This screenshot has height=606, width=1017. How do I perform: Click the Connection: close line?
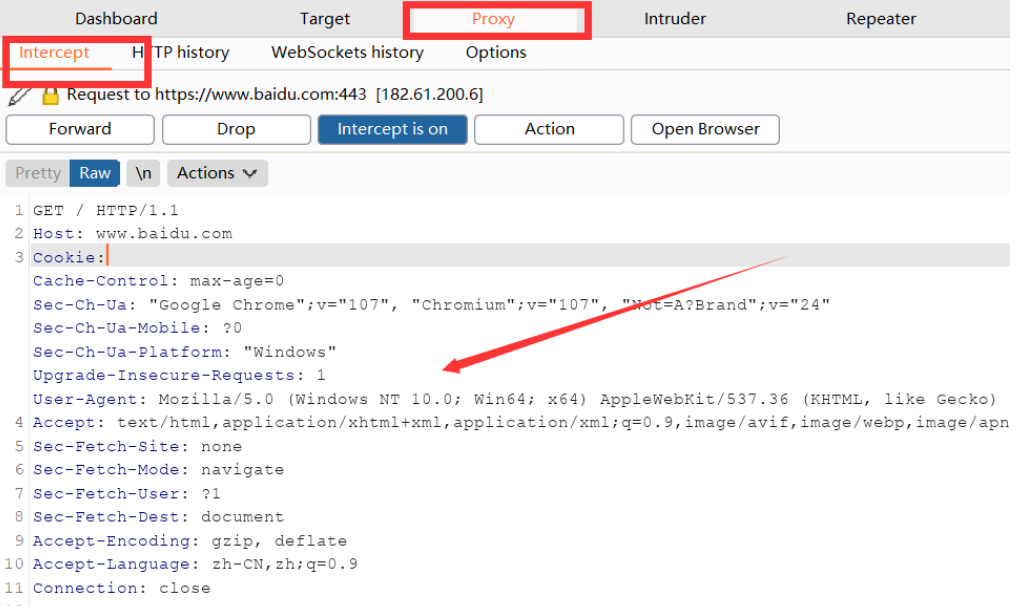point(122,588)
